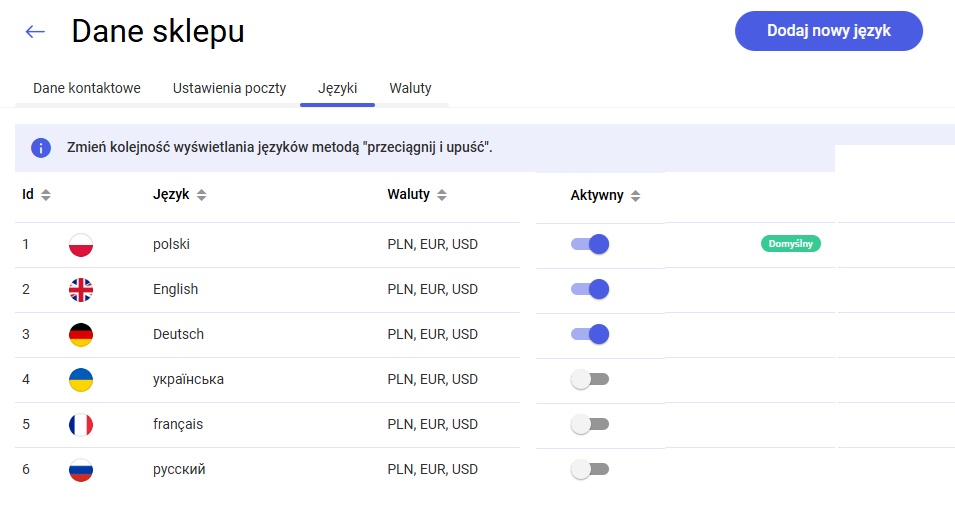The height and width of the screenshot is (528, 955).
Task: Select the polski language name
Action: [x=171, y=244]
